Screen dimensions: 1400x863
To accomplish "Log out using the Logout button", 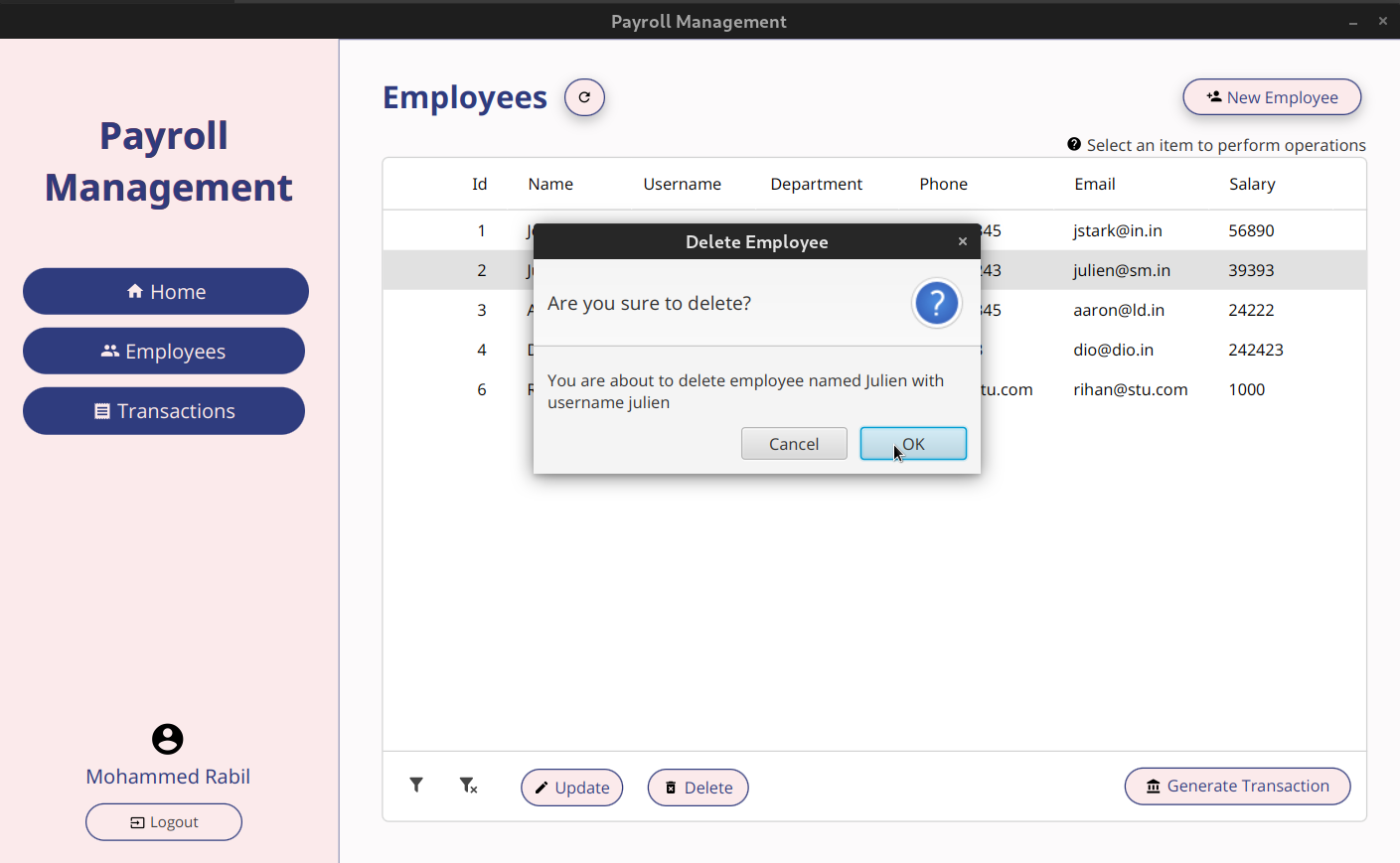I will (164, 821).
